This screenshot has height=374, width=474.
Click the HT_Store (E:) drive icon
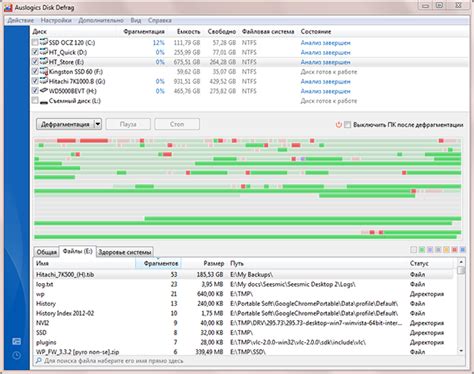click(x=44, y=61)
